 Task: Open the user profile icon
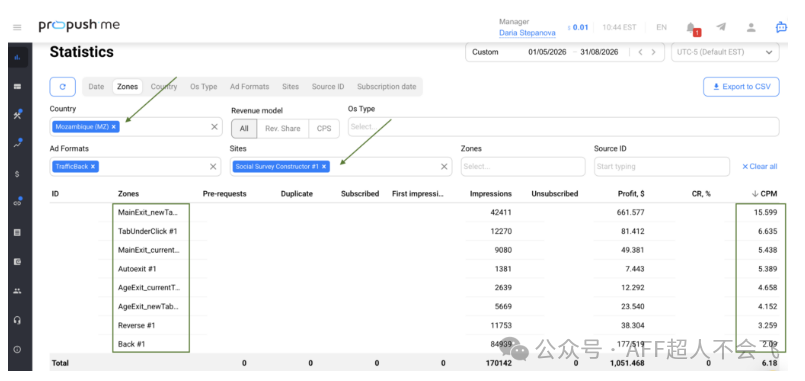tap(751, 27)
